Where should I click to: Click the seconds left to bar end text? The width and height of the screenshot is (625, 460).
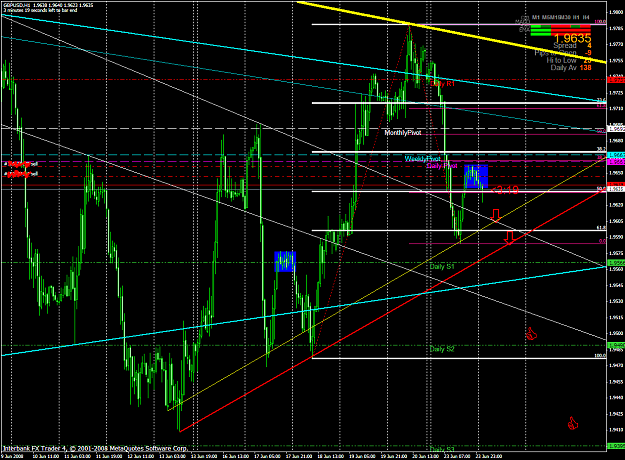click(40, 10)
